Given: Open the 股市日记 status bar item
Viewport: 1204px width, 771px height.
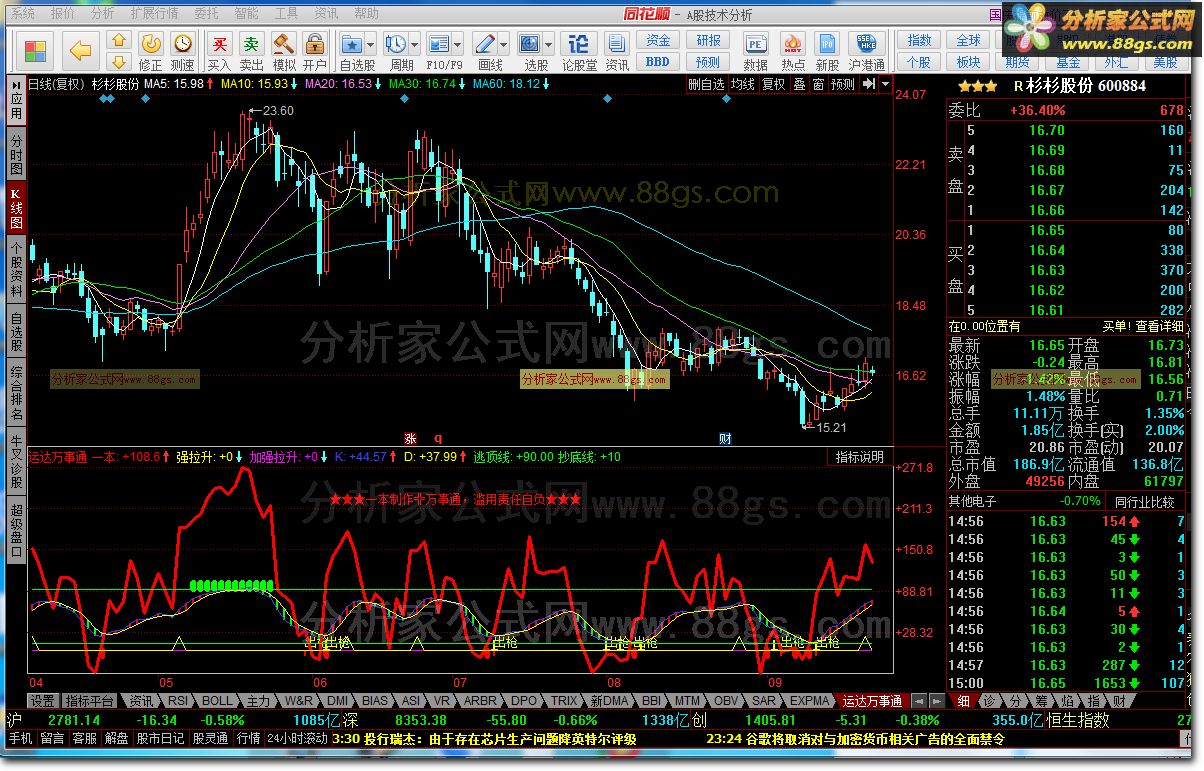Looking at the screenshot, I should [160, 739].
